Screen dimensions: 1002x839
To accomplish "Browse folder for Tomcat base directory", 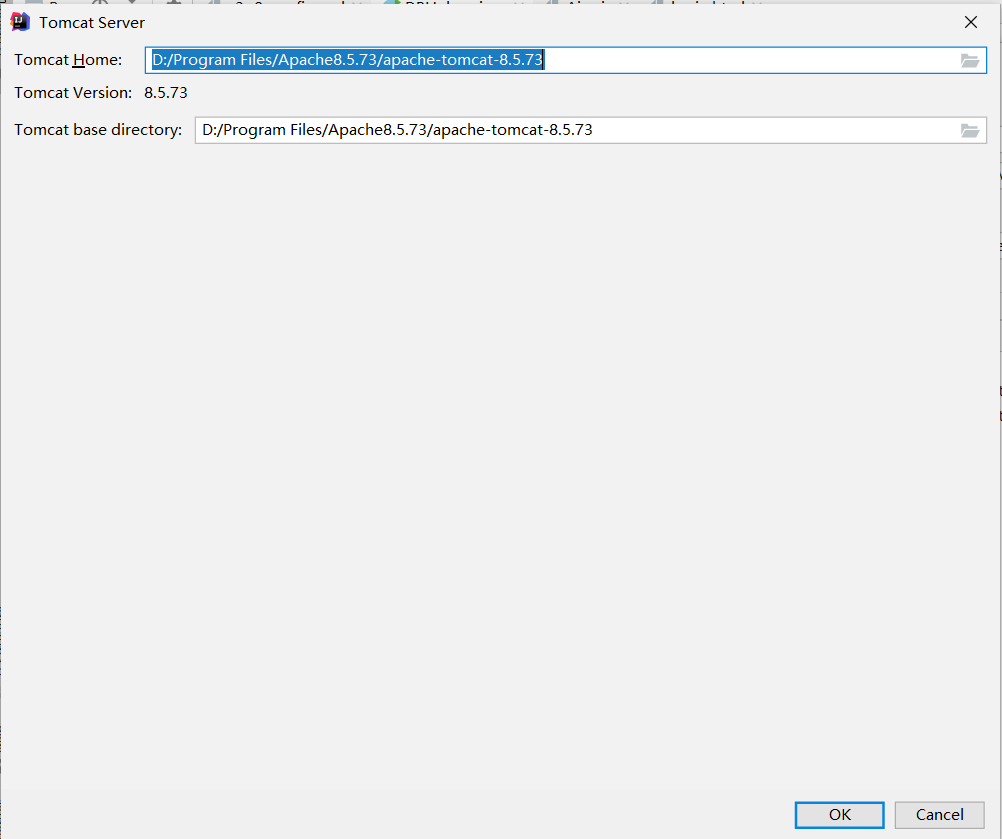I will pos(969,131).
